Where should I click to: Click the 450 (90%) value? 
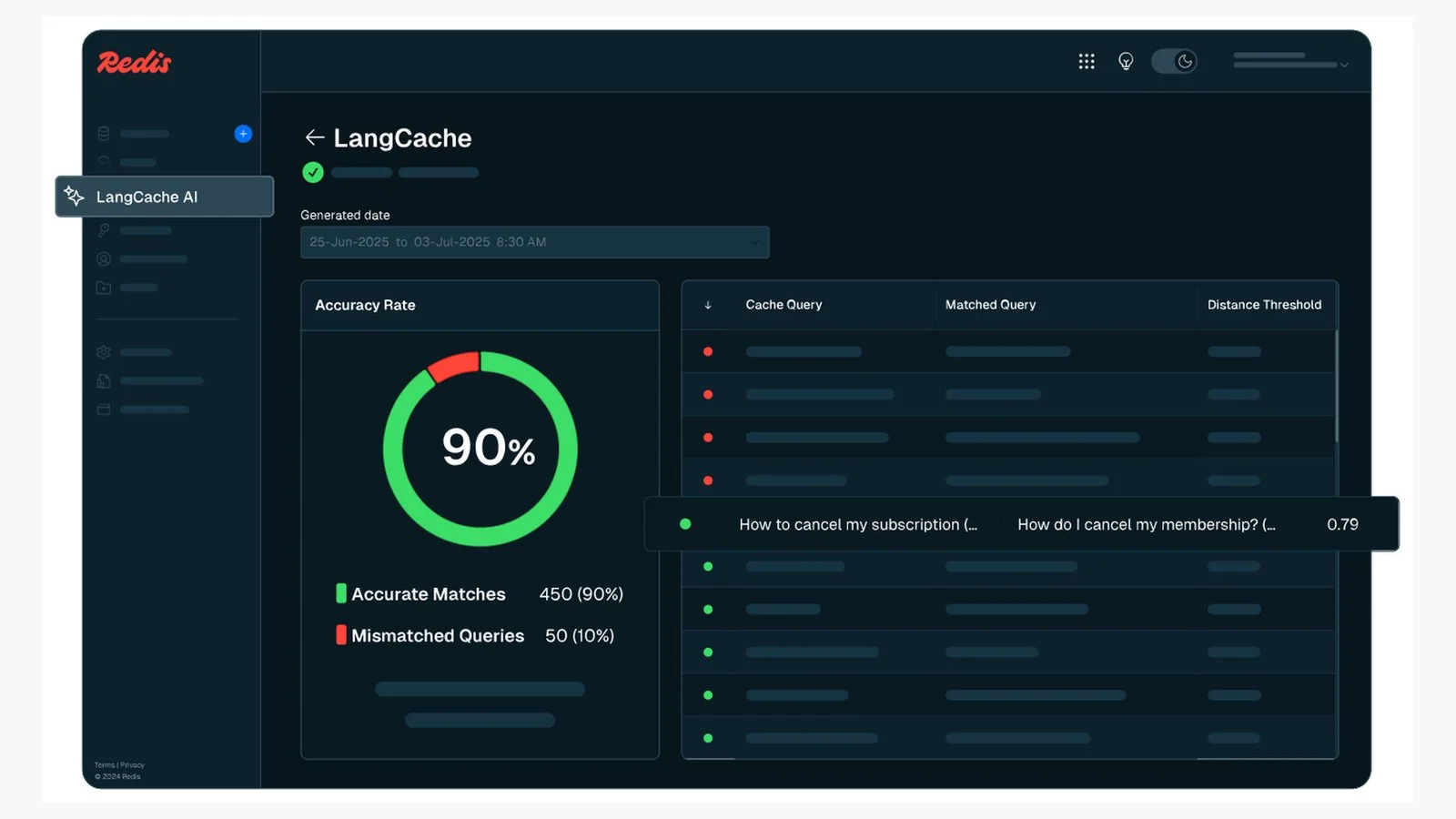pyautogui.click(x=581, y=594)
